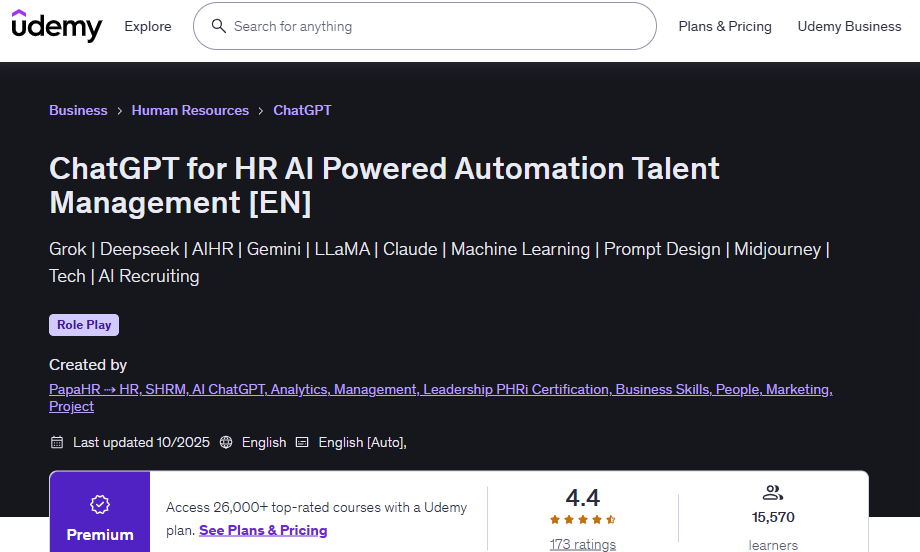Viewport: 920px width, 552px height.
Task: Click the search magnifier icon
Action: point(218,26)
